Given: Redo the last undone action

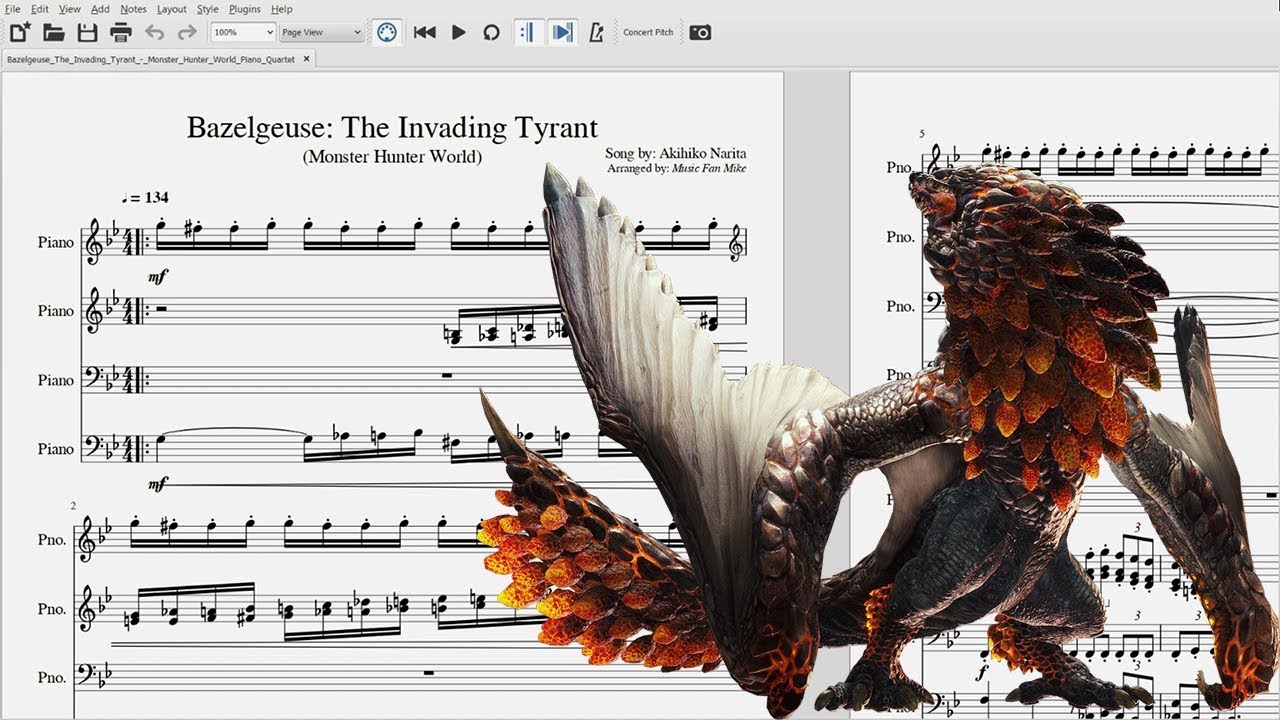Looking at the screenshot, I should pos(187,32).
